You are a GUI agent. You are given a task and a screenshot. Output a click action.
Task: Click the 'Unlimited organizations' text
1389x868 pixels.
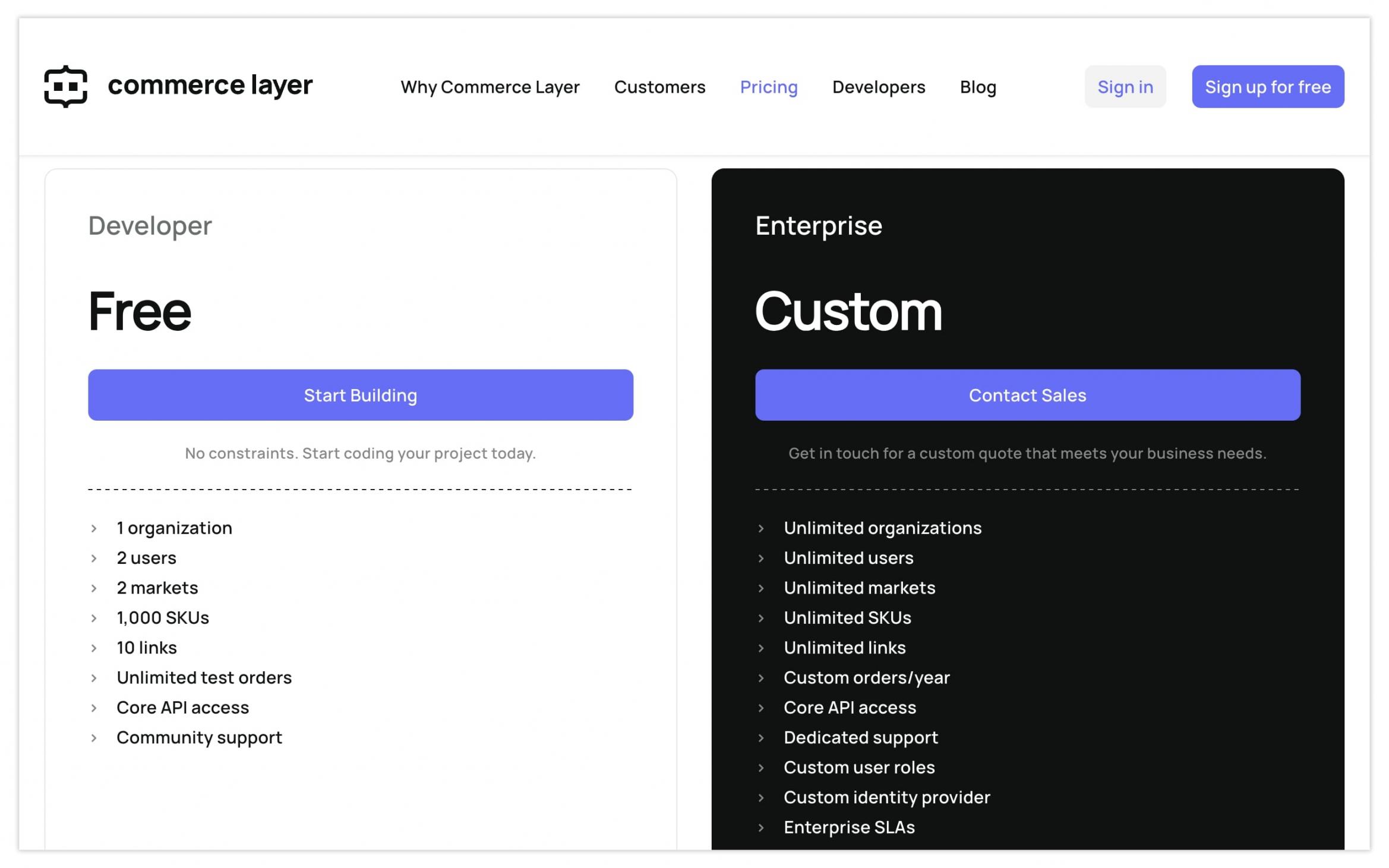tap(883, 528)
